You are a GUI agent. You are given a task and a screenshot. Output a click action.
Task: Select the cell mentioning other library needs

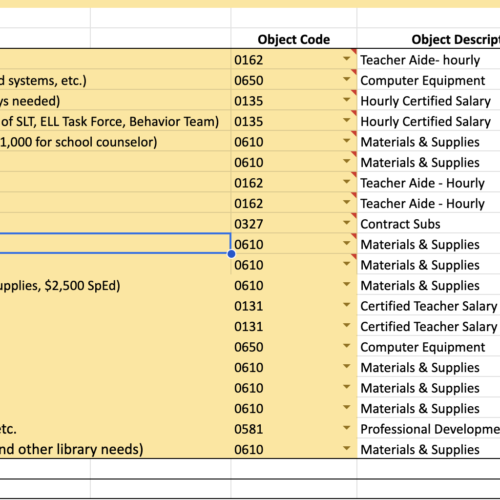pyautogui.click(x=115, y=449)
